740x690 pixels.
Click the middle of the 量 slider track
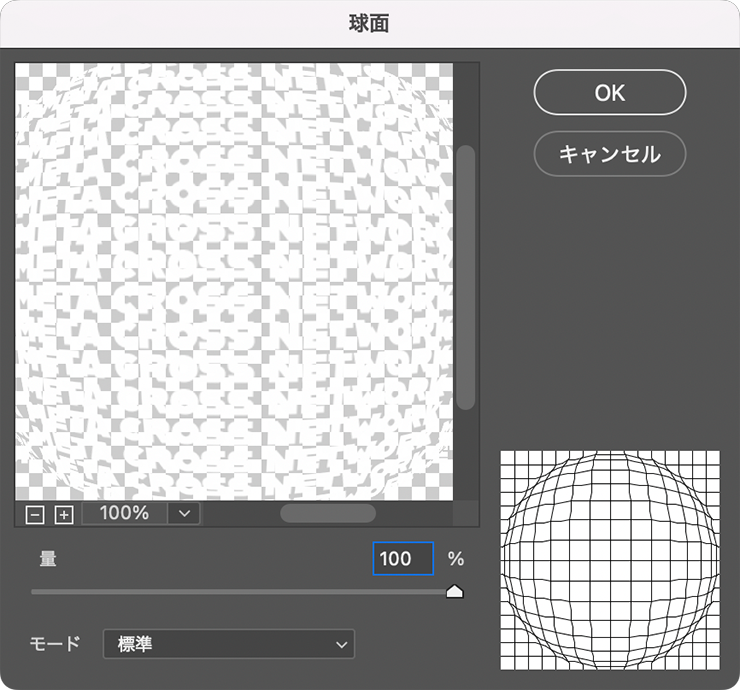tap(240, 592)
